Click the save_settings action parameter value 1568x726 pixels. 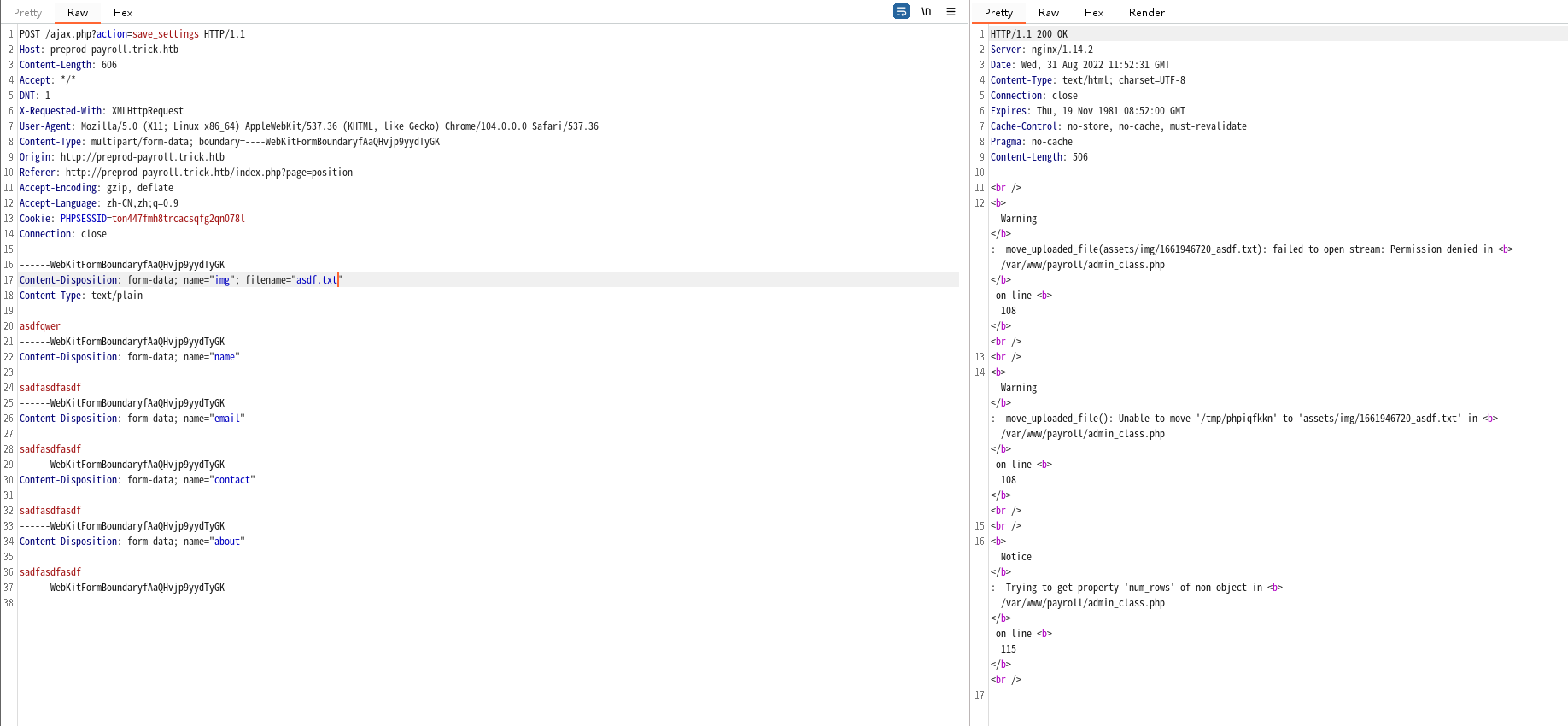tap(165, 34)
